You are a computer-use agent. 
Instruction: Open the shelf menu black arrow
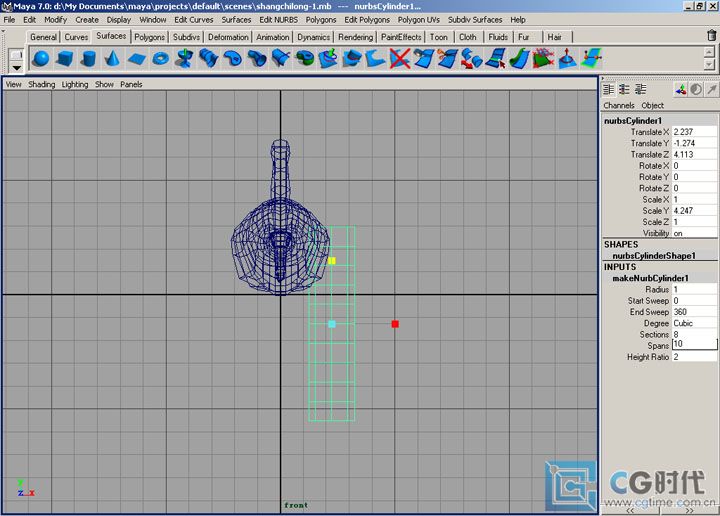(x=17, y=67)
